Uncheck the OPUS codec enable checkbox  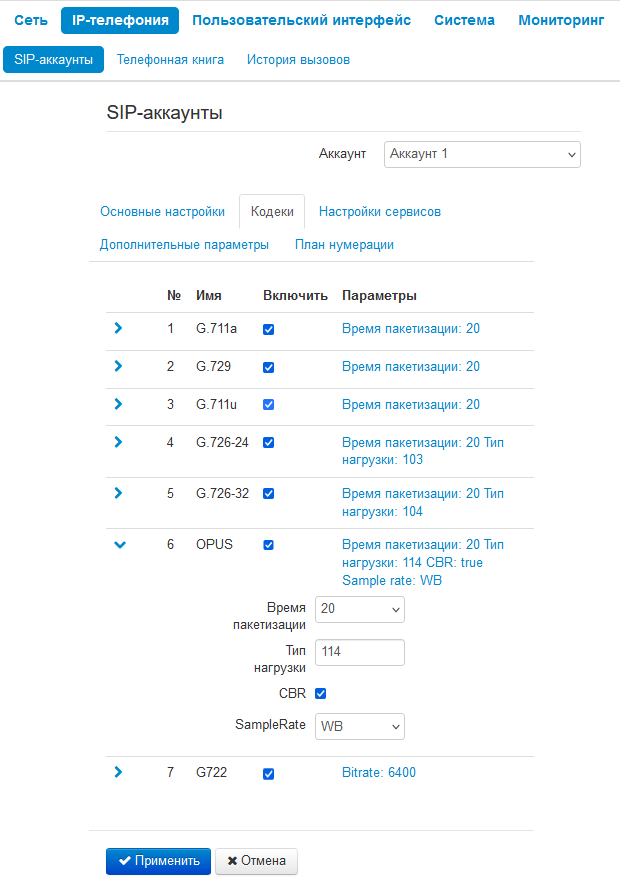(268, 545)
